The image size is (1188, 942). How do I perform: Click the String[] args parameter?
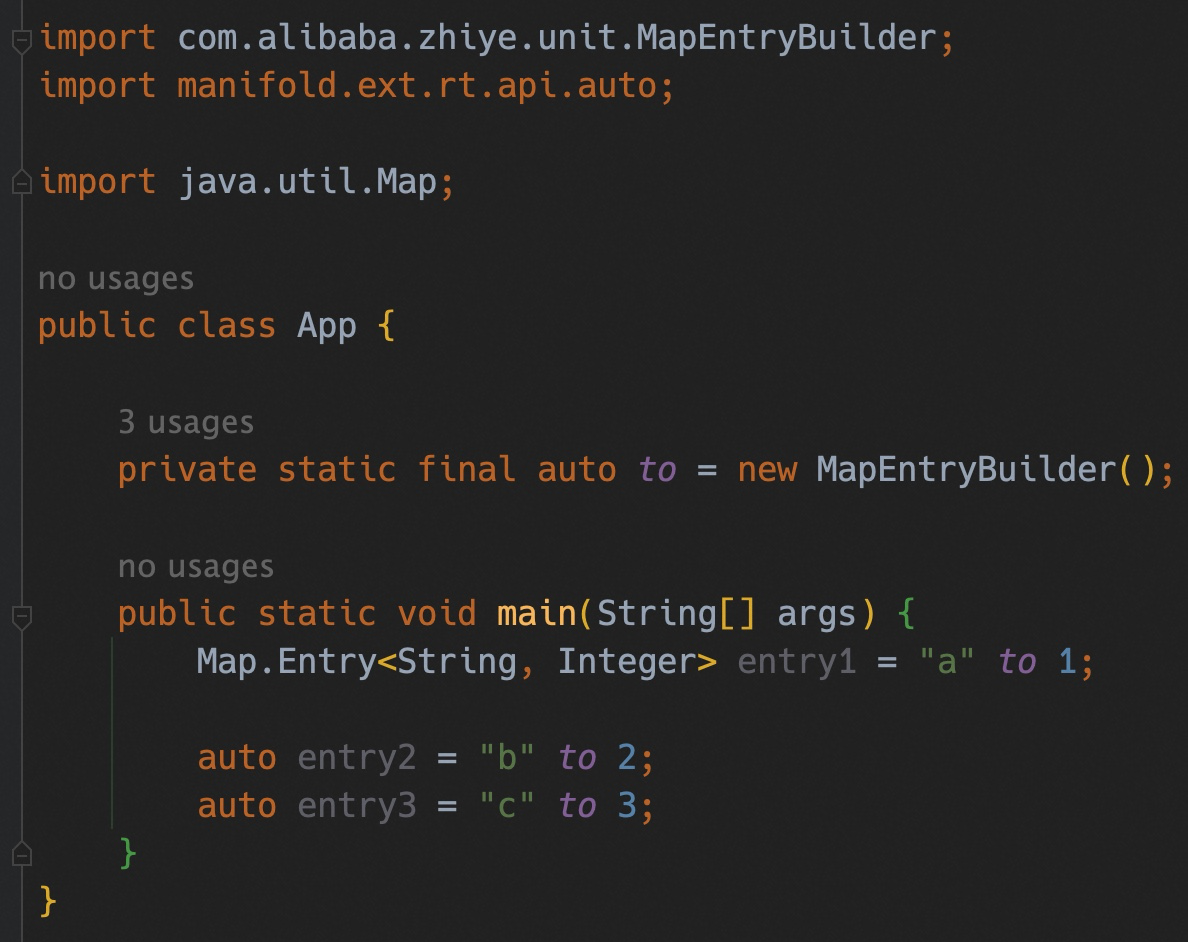point(730,613)
